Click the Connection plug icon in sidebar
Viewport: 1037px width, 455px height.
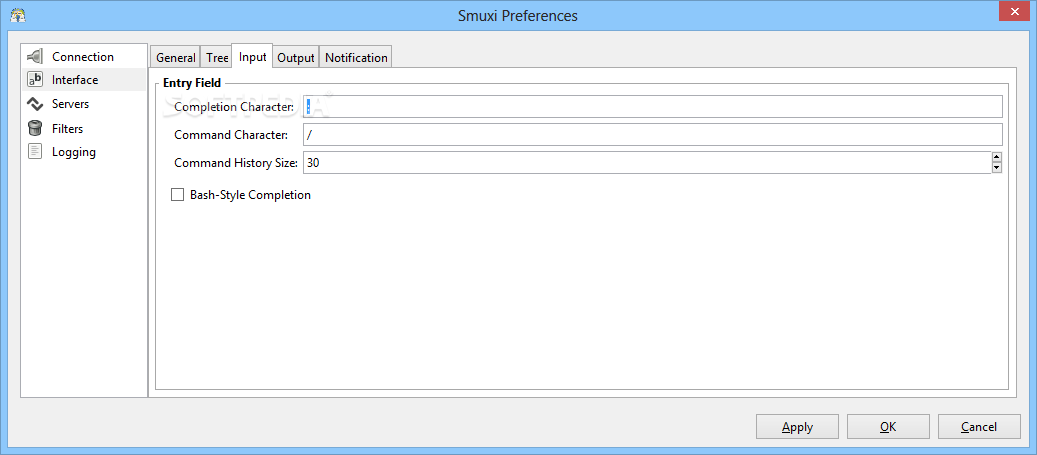(35, 56)
